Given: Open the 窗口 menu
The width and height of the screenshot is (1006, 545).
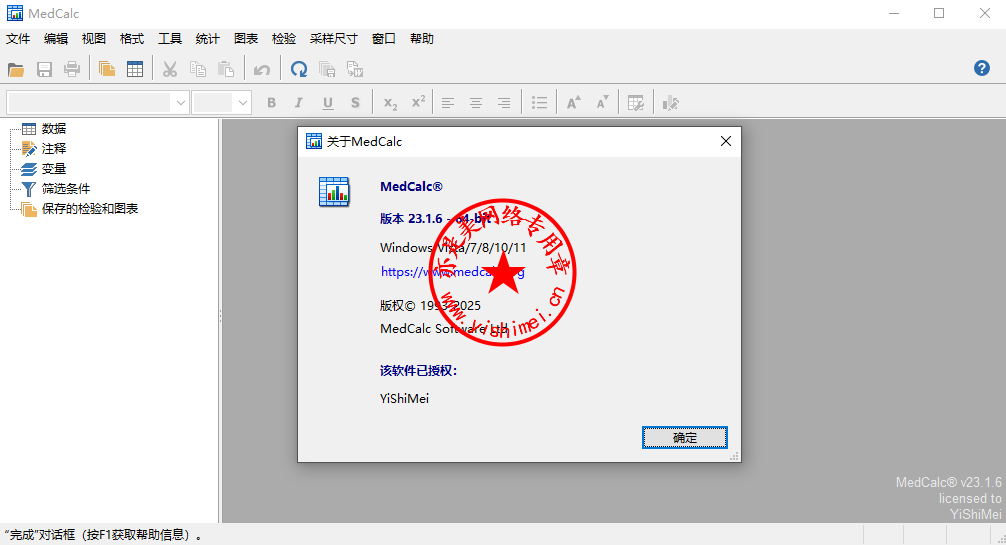Looking at the screenshot, I should (384, 39).
